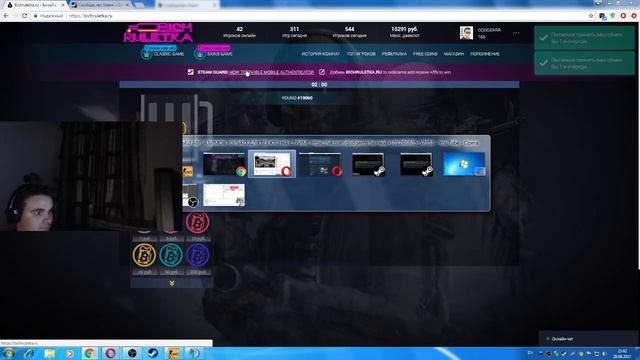The width and height of the screenshot is (640, 360).
Task: Switch to Steam thumbnail next to Desktop
Action: [x=416, y=164]
